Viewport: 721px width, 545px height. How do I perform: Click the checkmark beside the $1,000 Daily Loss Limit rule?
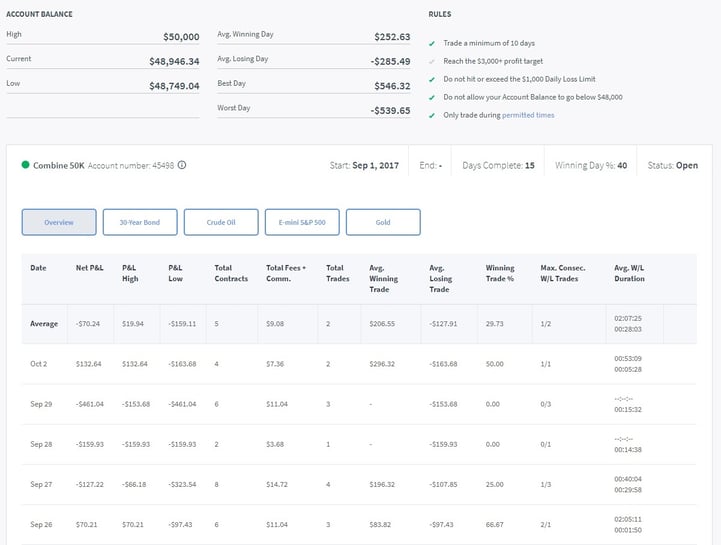pos(432,80)
